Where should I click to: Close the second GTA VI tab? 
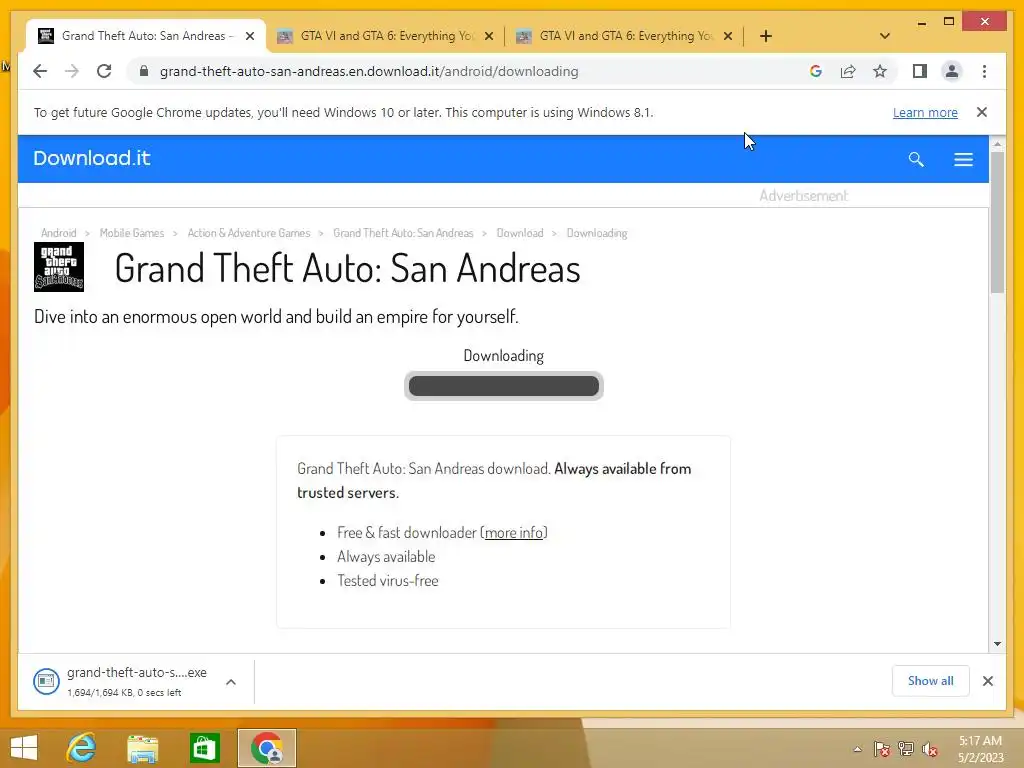coord(489,36)
